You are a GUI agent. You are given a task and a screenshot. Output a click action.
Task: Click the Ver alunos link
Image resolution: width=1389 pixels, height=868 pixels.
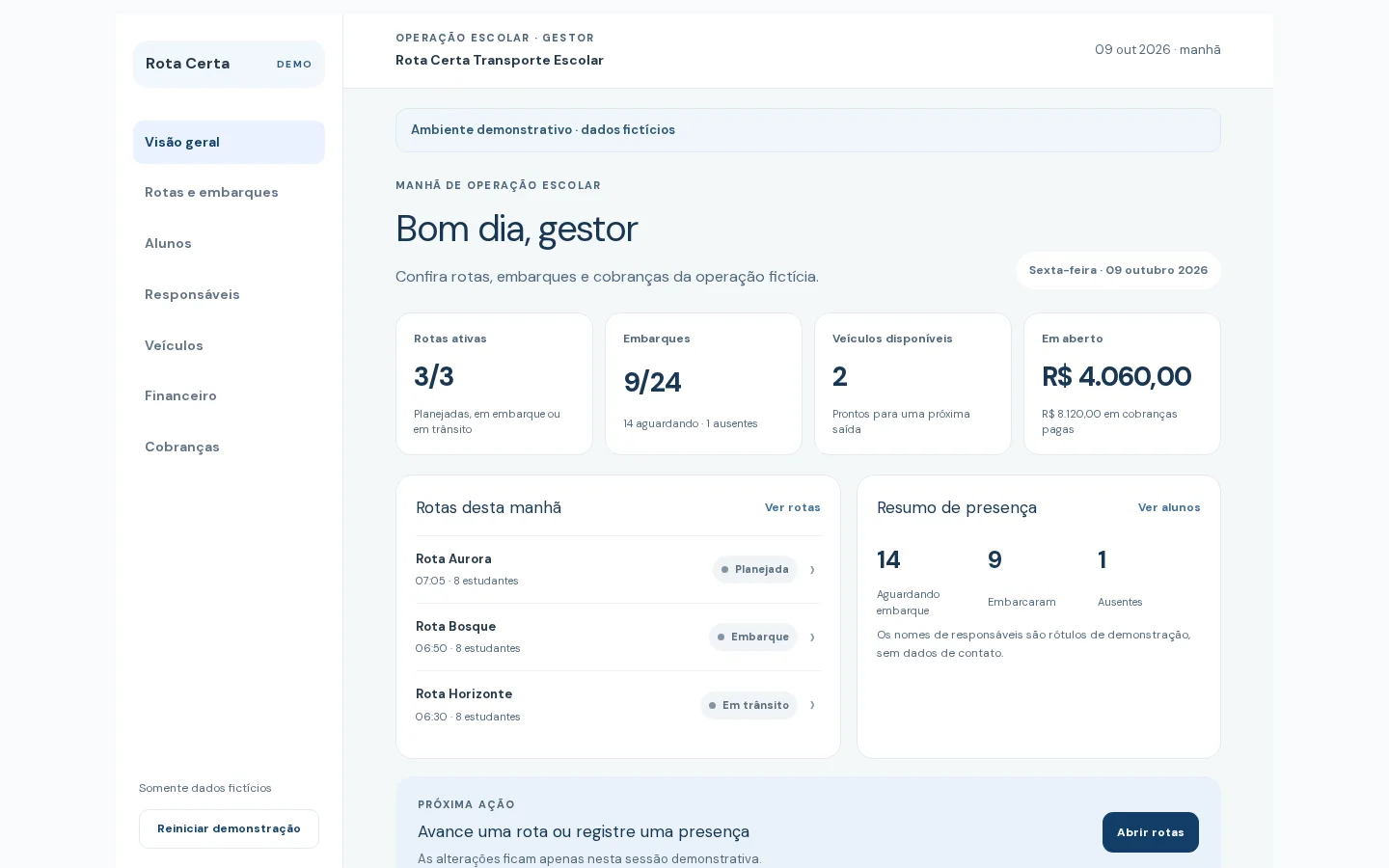1169,507
